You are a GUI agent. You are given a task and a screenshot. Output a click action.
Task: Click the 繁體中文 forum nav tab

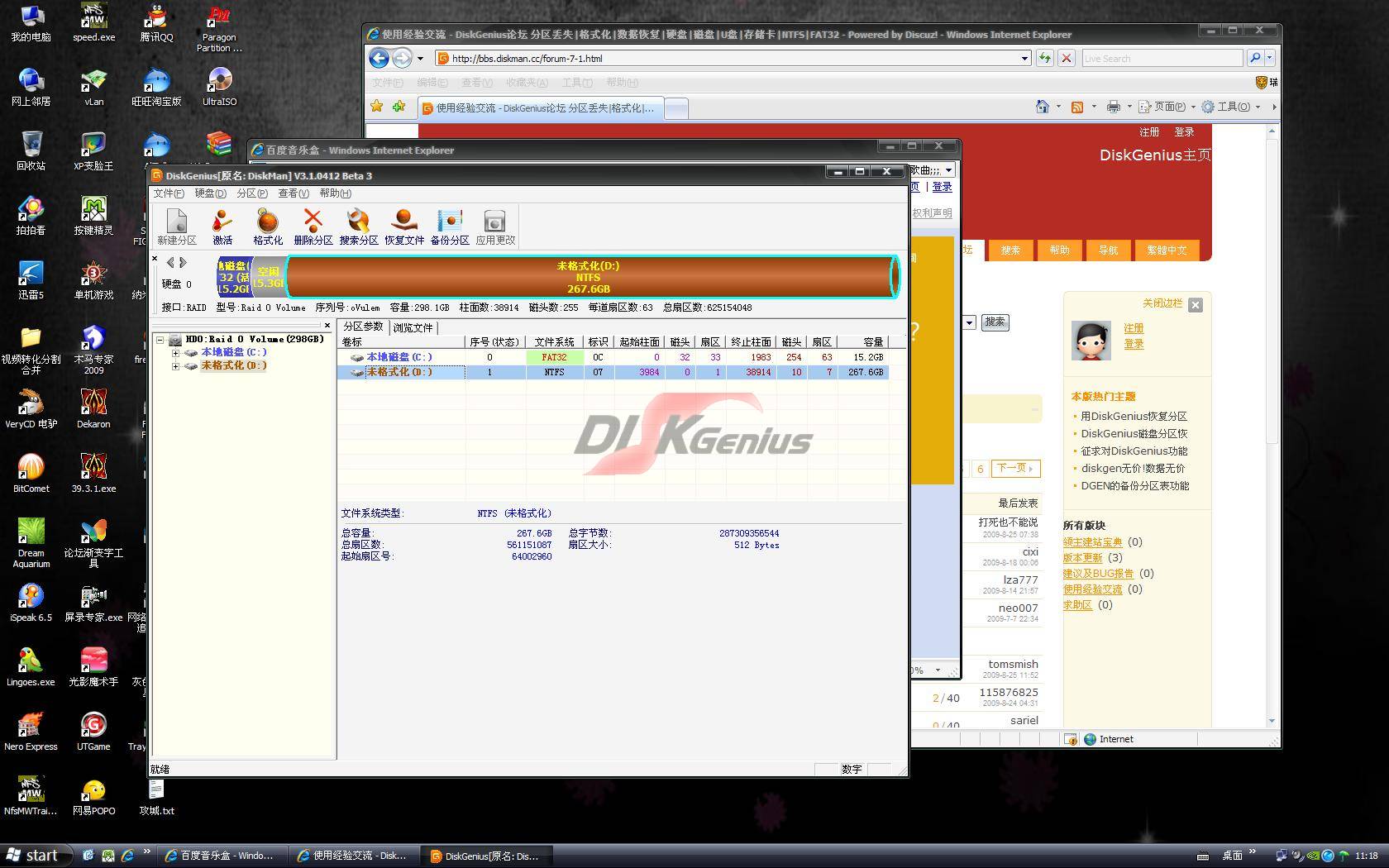[1167, 250]
